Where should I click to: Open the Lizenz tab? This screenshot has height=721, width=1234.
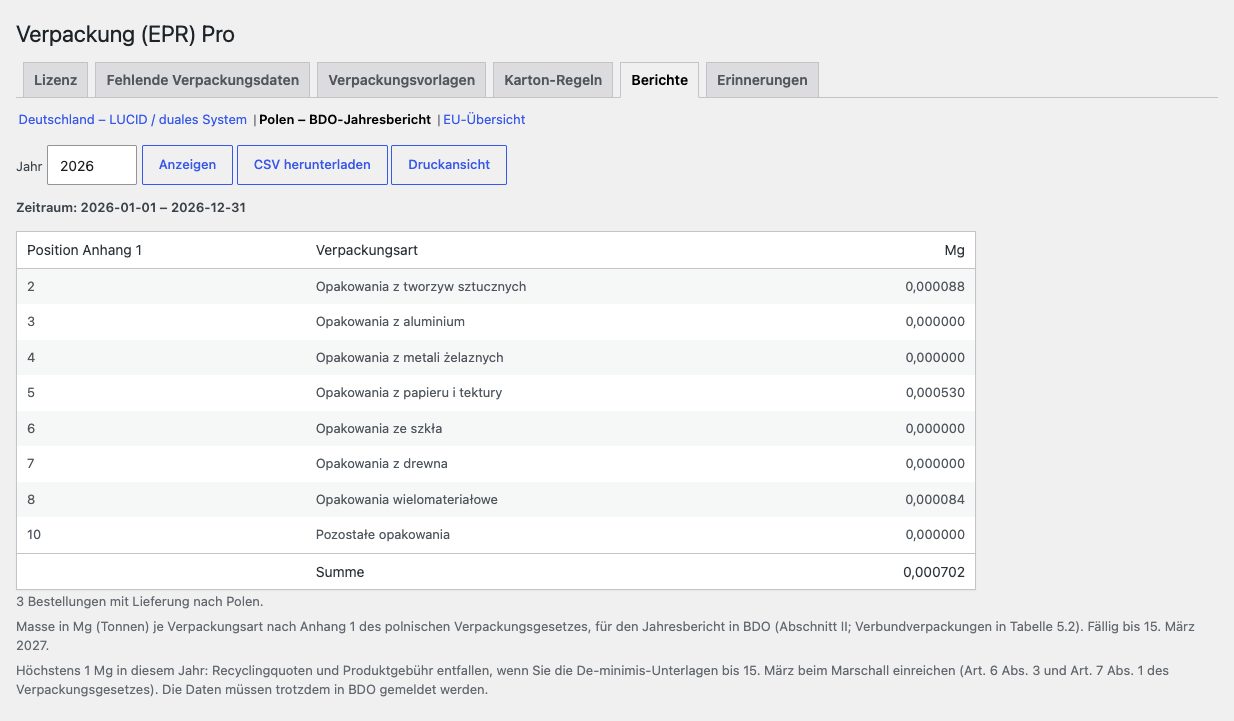coord(55,80)
